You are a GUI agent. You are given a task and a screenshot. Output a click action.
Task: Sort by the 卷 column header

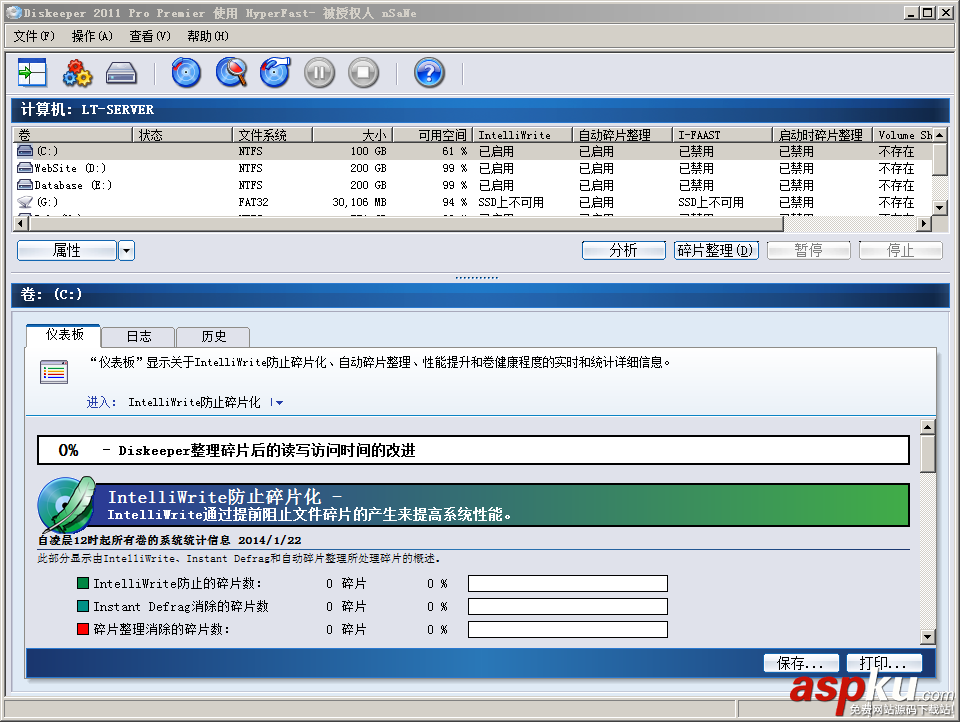(72, 135)
